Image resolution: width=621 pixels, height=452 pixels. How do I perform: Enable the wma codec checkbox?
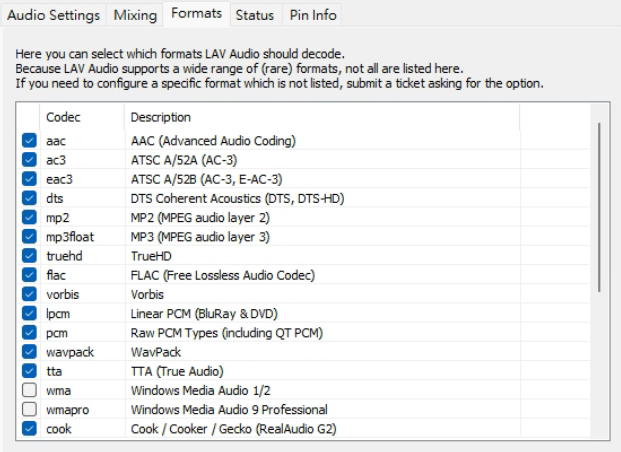pyautogui.click(x=29, y=391)
